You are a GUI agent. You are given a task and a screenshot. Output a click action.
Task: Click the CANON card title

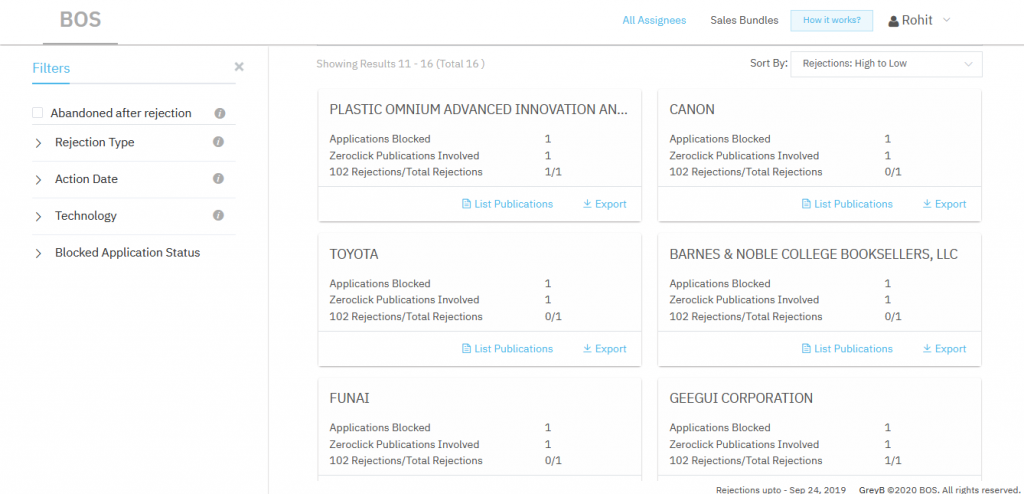692,109
